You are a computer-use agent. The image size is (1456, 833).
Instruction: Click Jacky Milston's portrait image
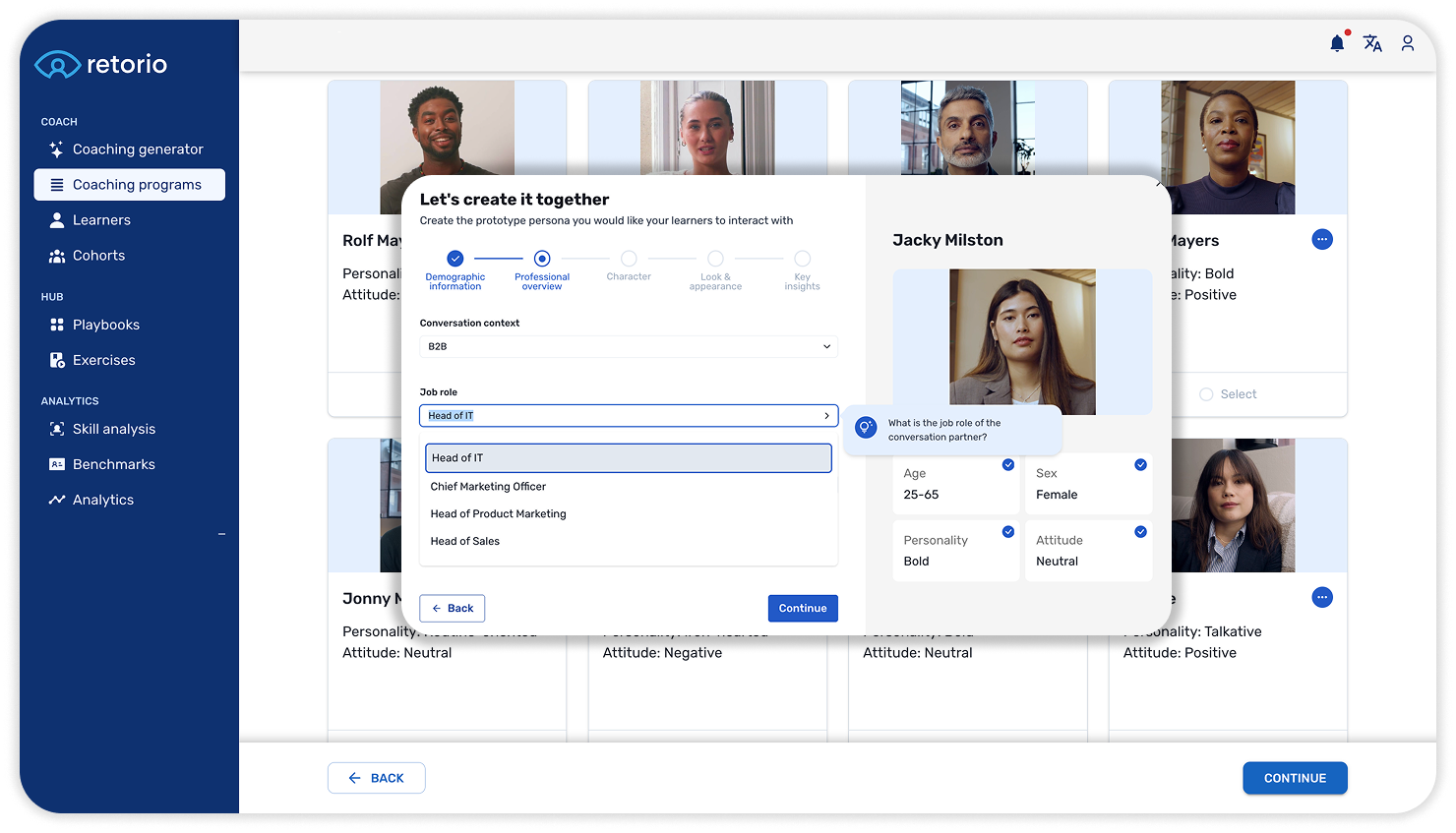[1021, 341]
